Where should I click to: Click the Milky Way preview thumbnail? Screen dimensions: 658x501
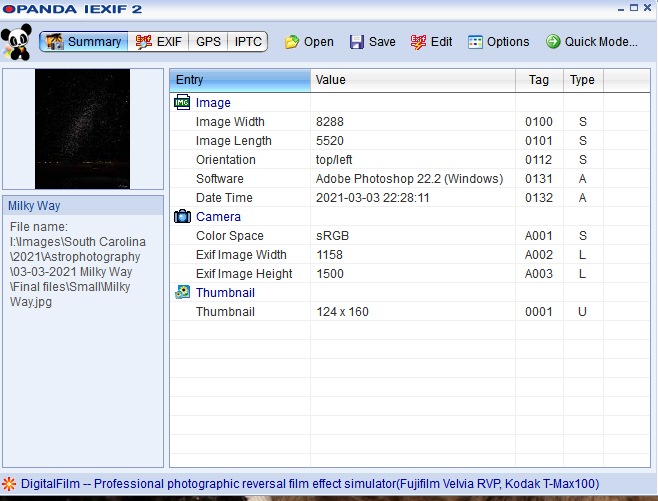(x=82, y=129)
